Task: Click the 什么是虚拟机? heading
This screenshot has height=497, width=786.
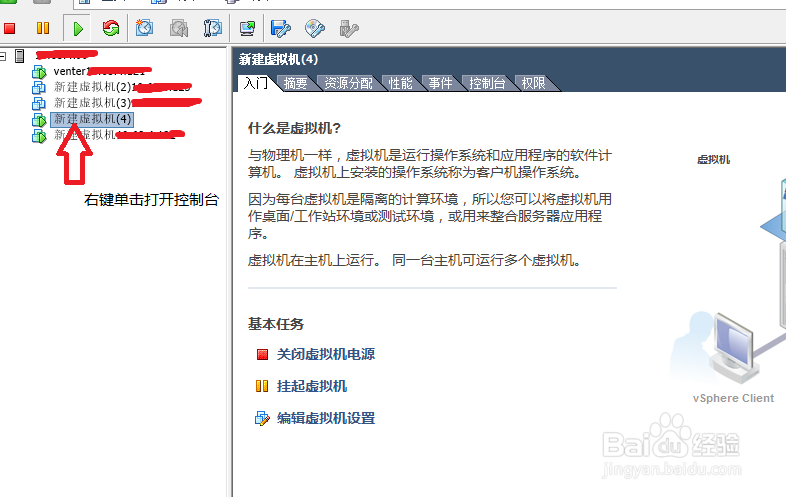Action: coord(294,128)
